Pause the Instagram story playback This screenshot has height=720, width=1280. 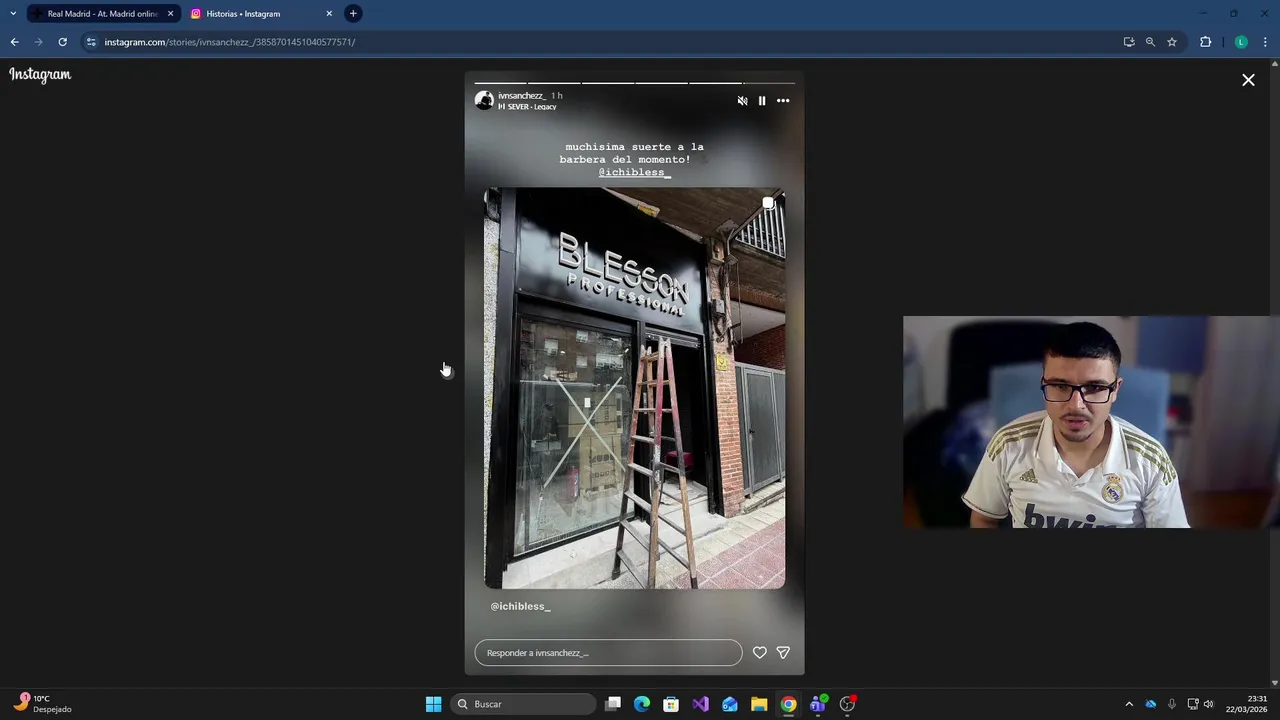point(762,101)
